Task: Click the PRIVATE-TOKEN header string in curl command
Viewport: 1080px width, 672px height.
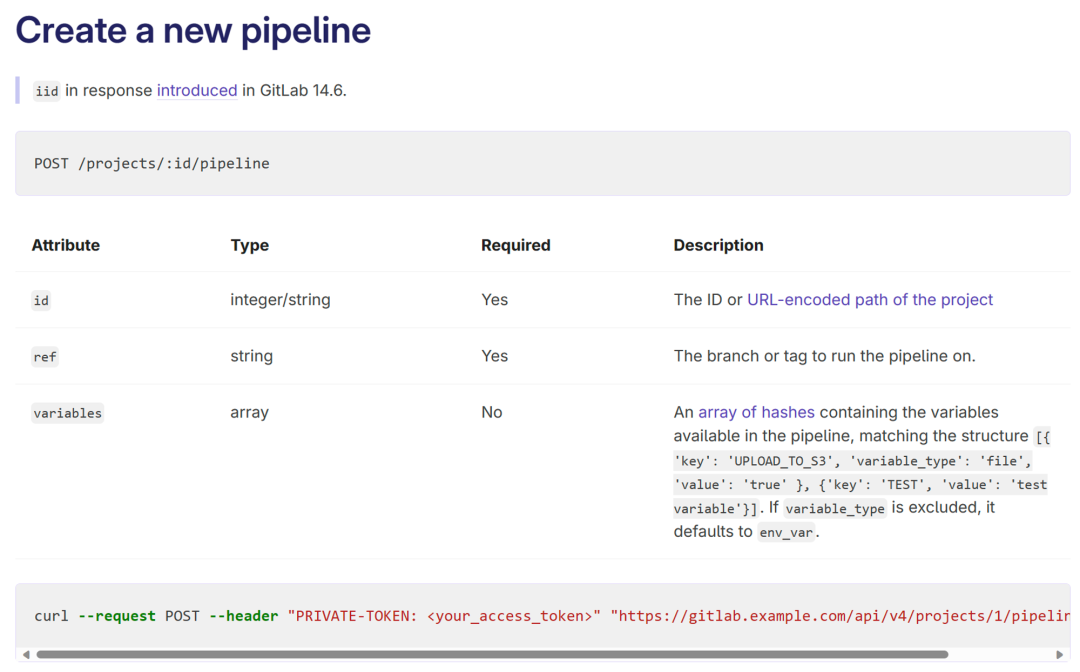Action: click(444, 616)
